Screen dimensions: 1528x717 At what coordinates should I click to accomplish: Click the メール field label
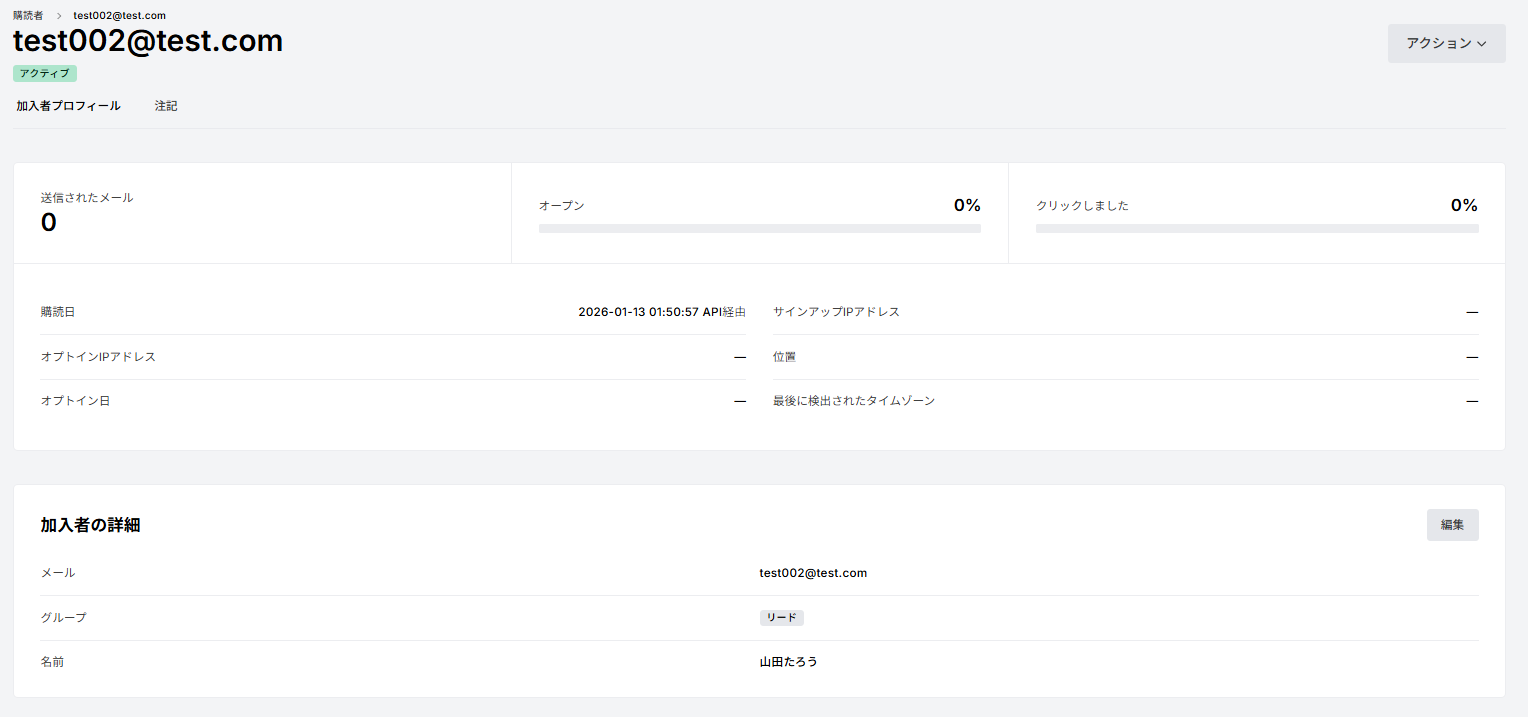(58, 573)
